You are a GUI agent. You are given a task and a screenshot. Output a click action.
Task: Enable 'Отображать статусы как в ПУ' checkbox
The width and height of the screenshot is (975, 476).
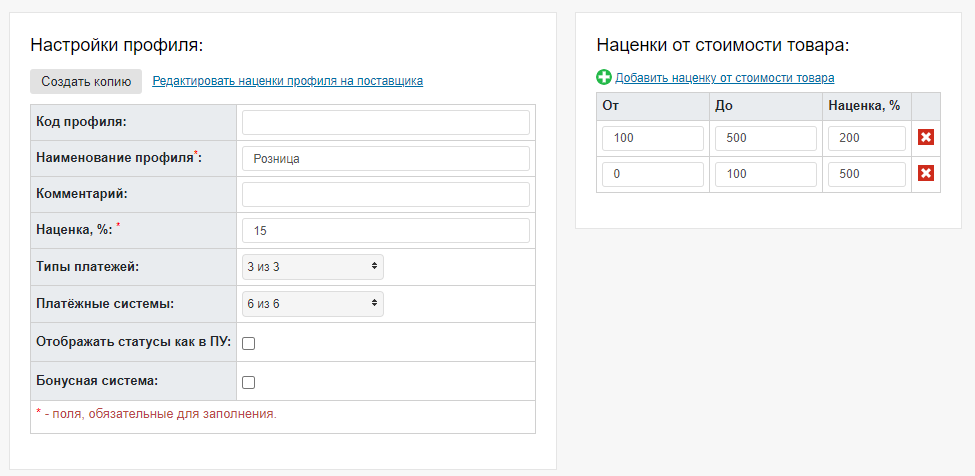pyautogui.click(x=249, y=343)
